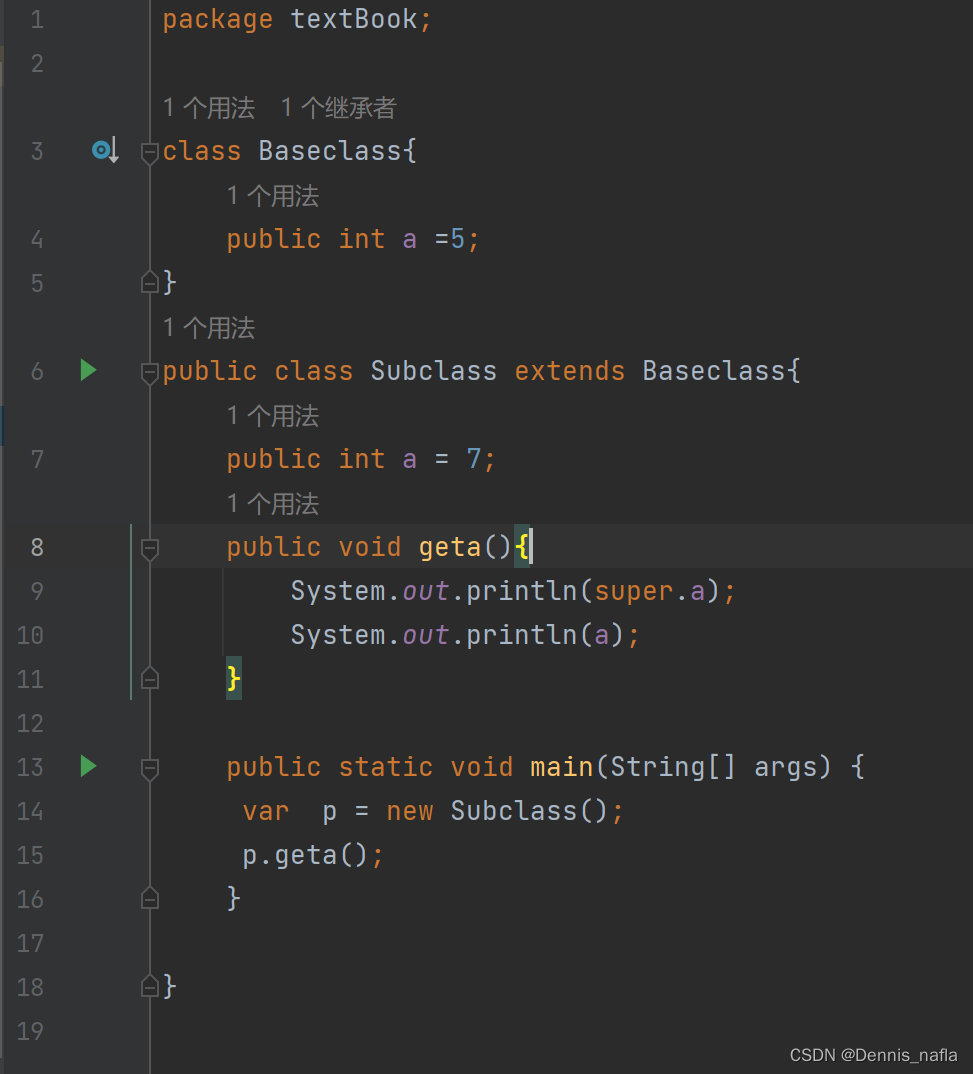Click the 'out' field on line 9
This screenshot has height=1074, width=973.
point(426,591)
